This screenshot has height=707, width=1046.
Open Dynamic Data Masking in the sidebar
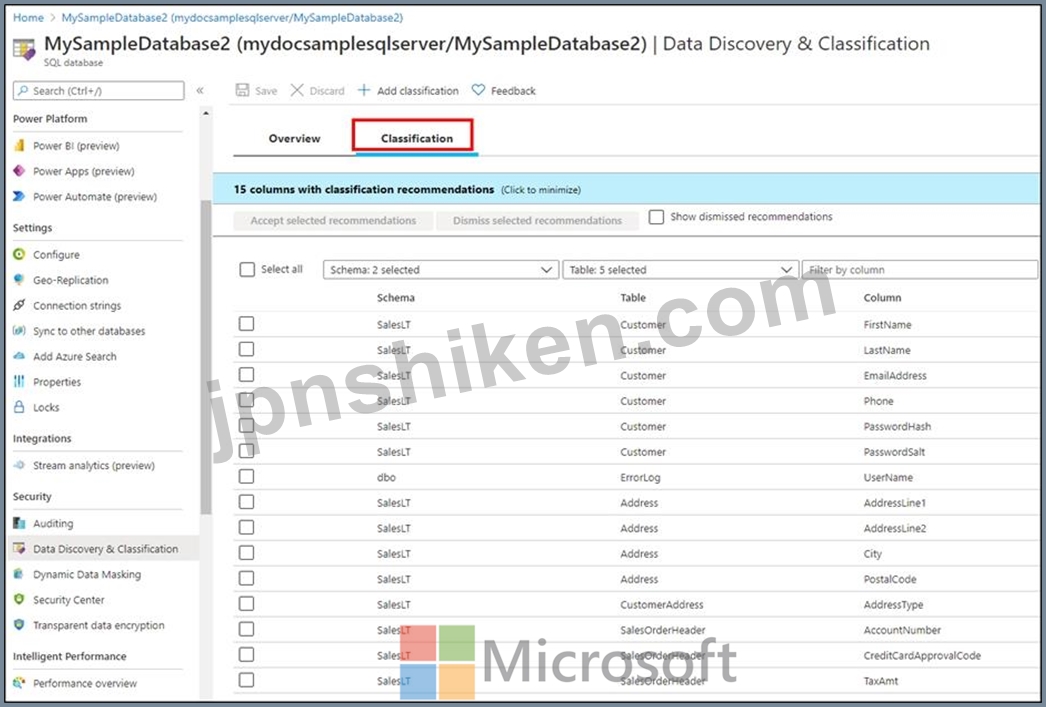click(x=87, y=574)
